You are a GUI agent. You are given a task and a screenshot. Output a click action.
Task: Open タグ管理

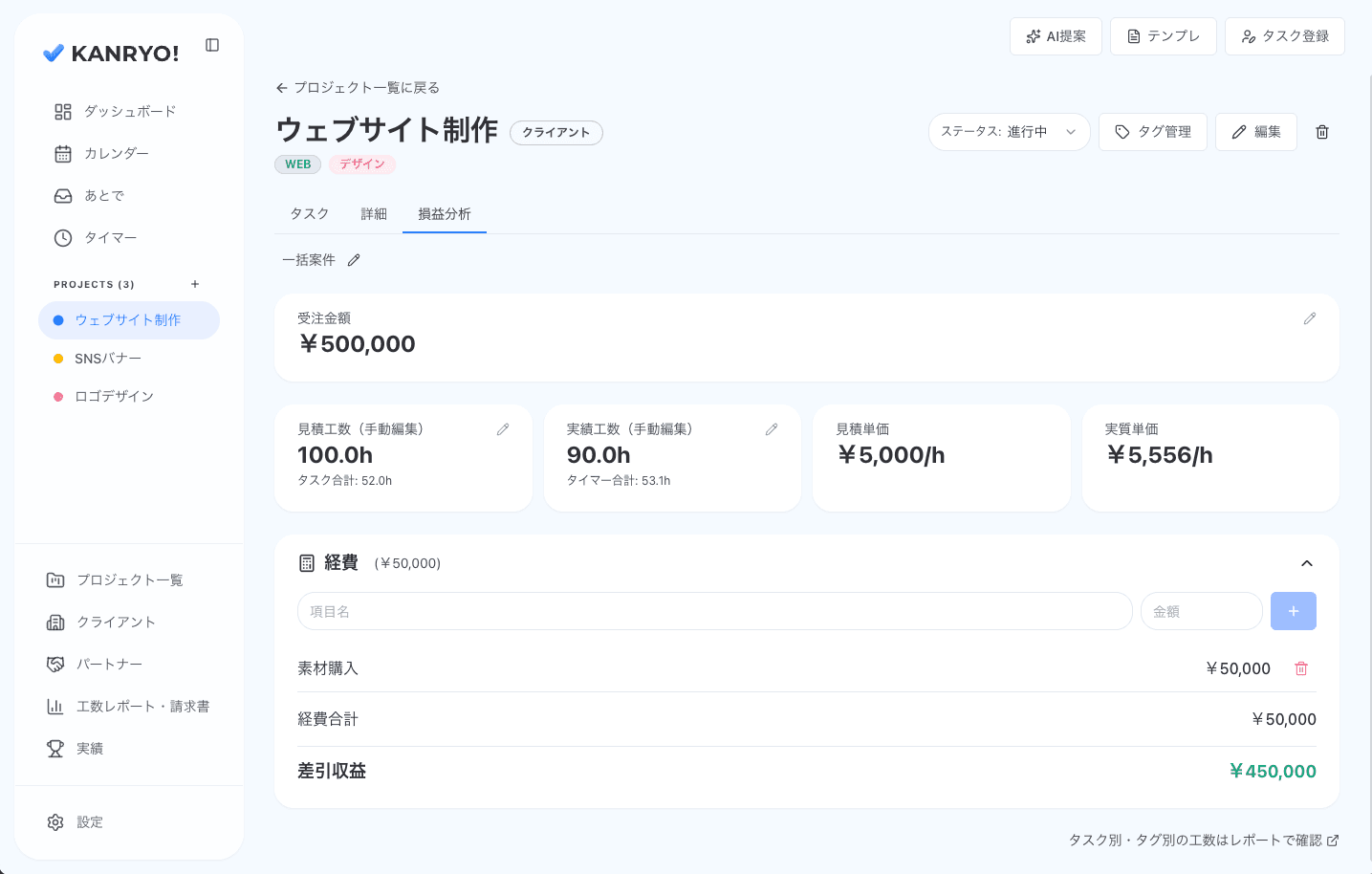point(1152,132)
